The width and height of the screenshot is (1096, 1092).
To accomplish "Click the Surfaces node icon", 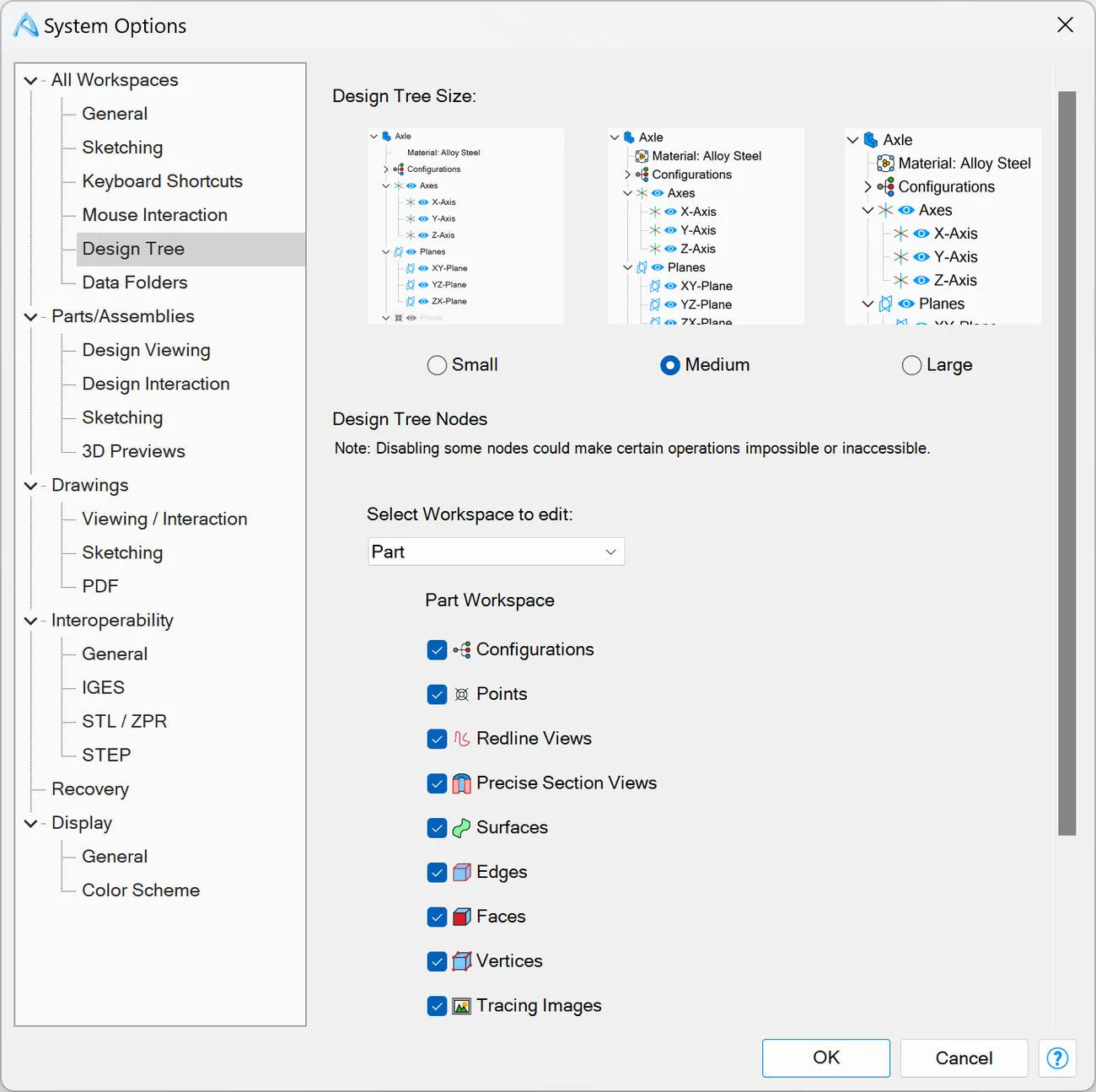I will 461,828.
